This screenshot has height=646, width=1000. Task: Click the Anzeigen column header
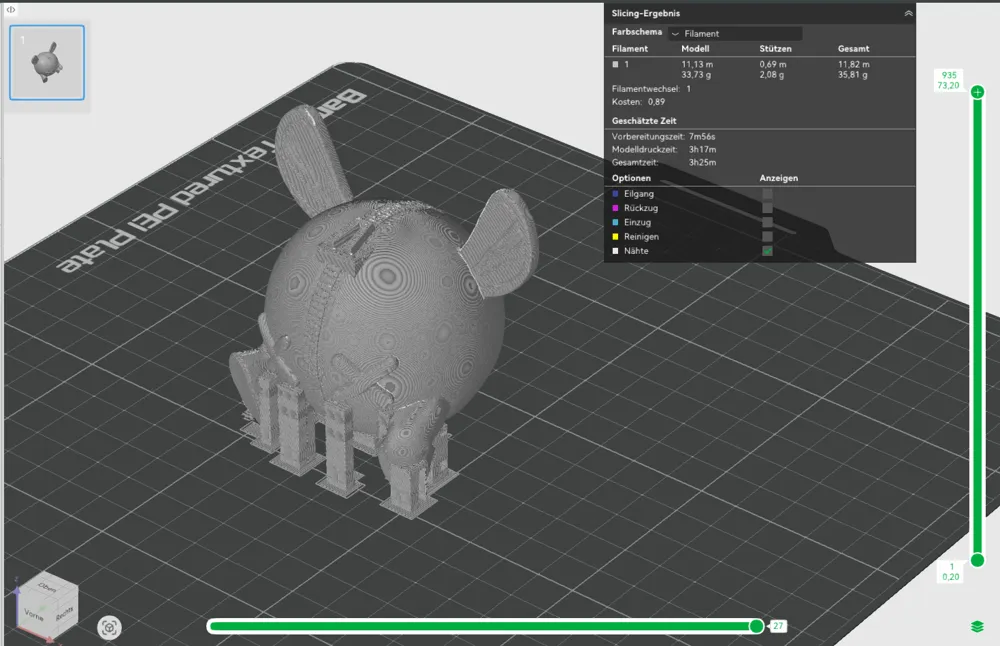pos(778,178)
